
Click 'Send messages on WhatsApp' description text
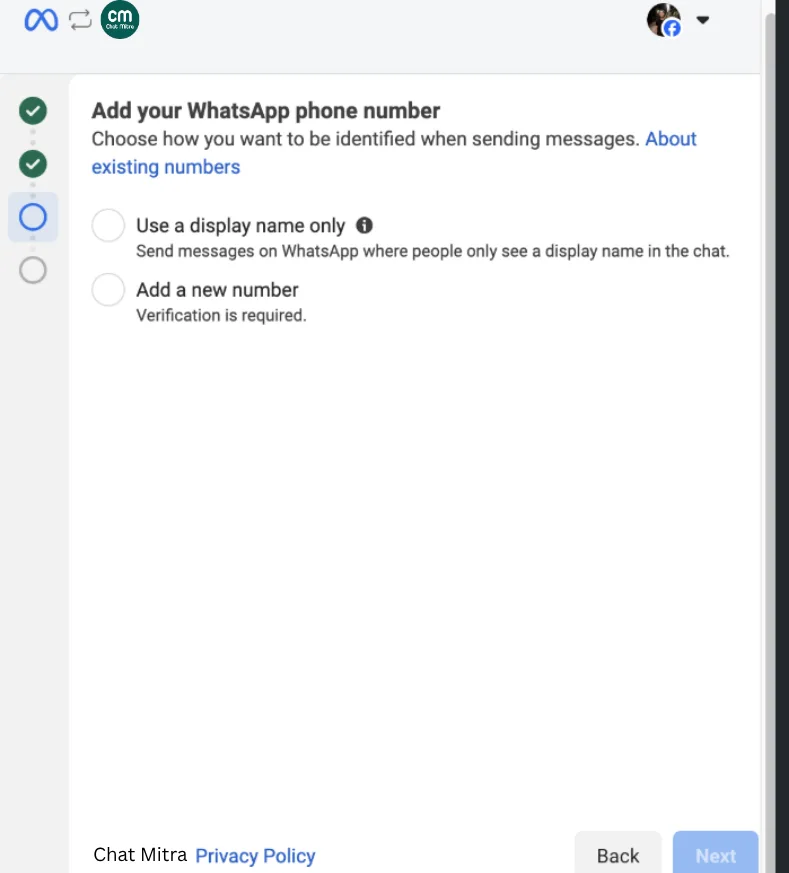pyautogui.click(x=433, y=251)
